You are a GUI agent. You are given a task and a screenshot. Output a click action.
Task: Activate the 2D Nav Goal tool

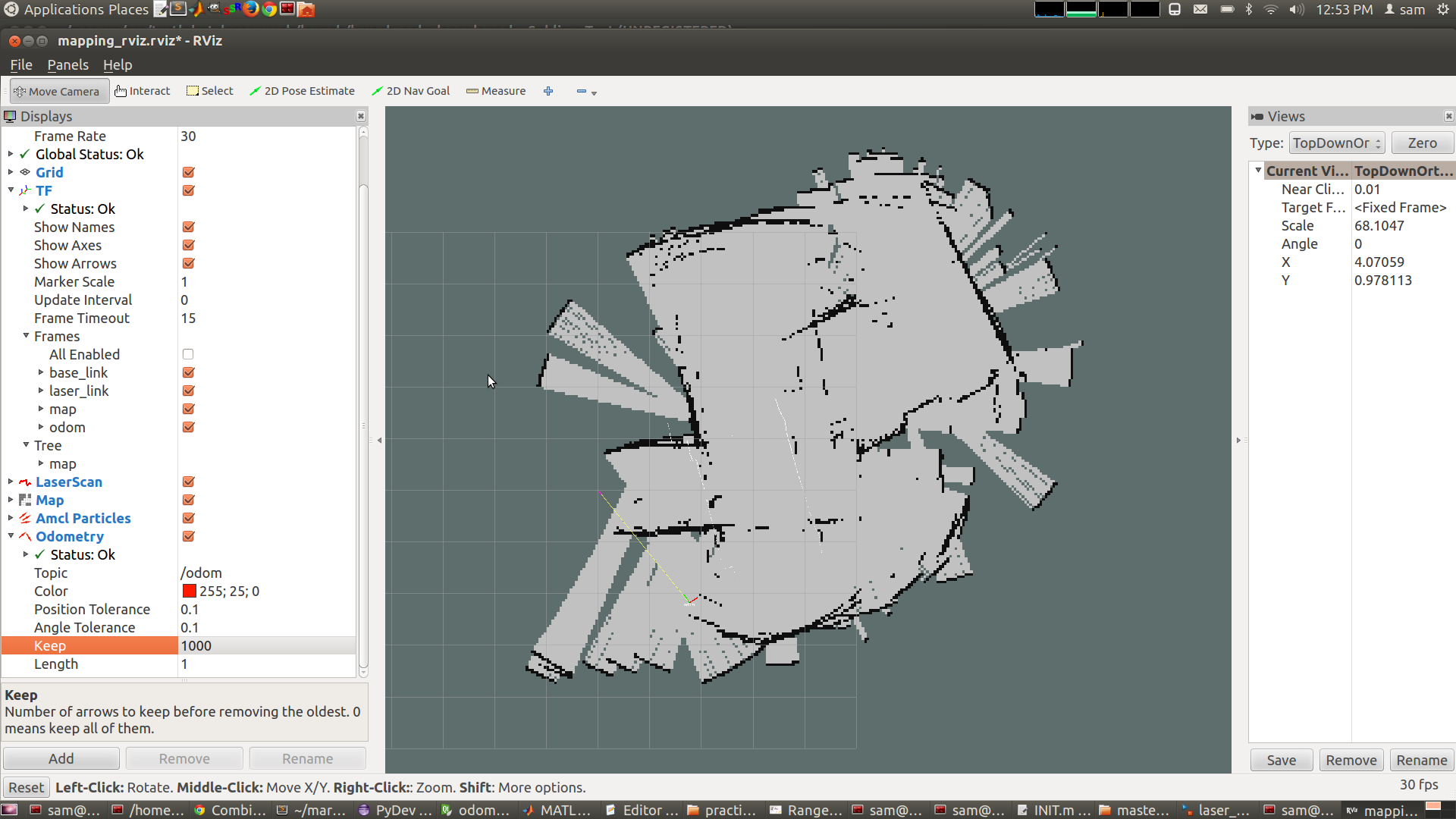(x=410, y=91)
